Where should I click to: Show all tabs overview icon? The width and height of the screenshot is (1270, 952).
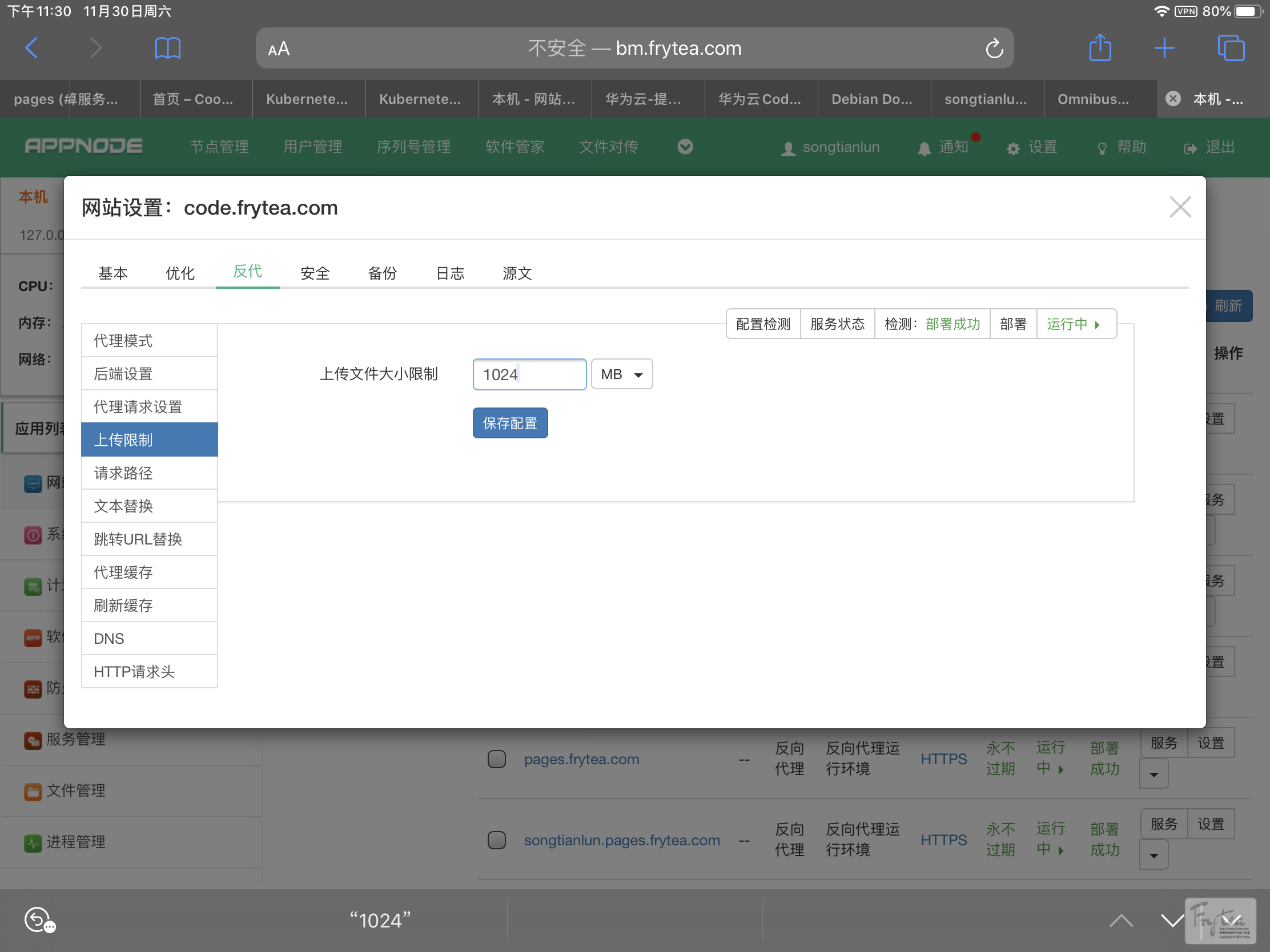point(1231,48)
